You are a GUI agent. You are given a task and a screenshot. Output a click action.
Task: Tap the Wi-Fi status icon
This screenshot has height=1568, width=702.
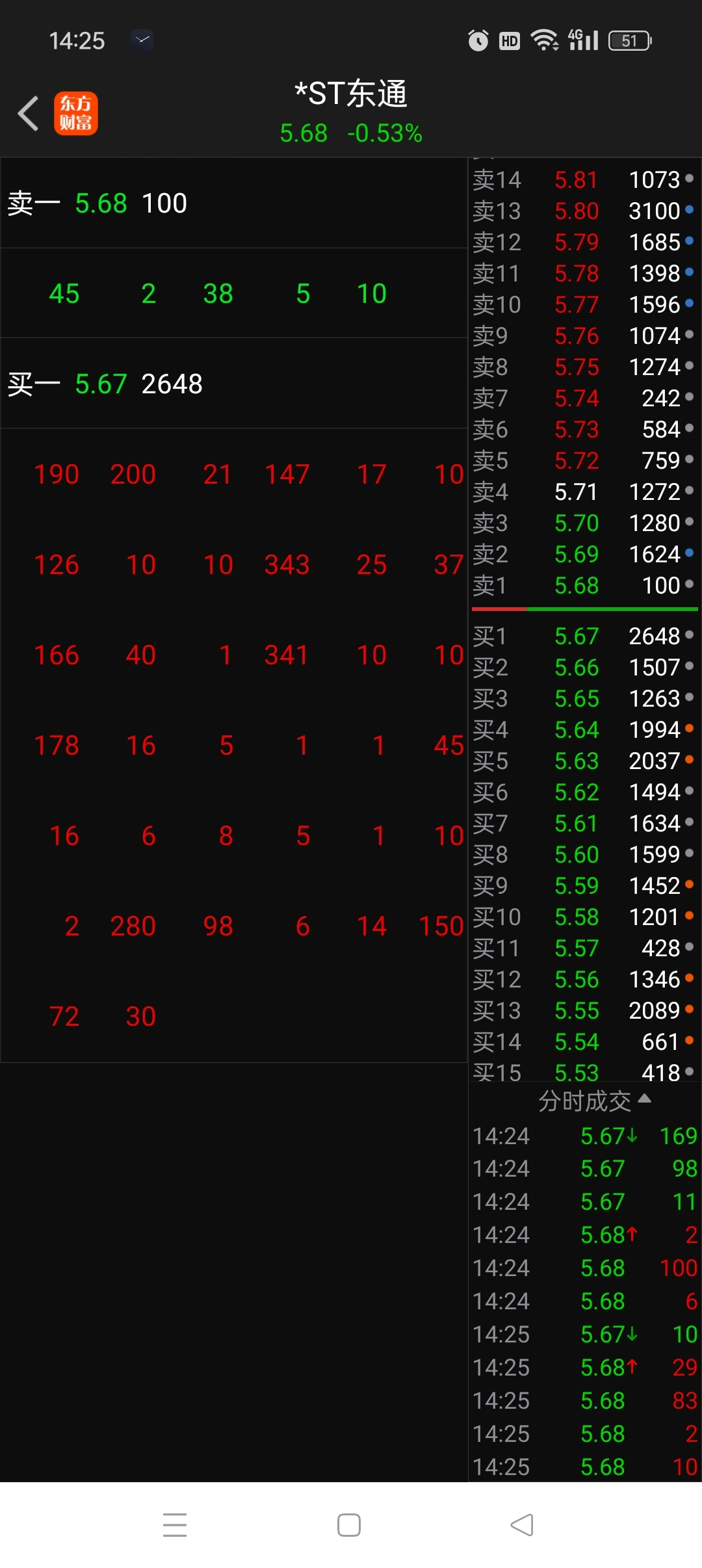545,40
